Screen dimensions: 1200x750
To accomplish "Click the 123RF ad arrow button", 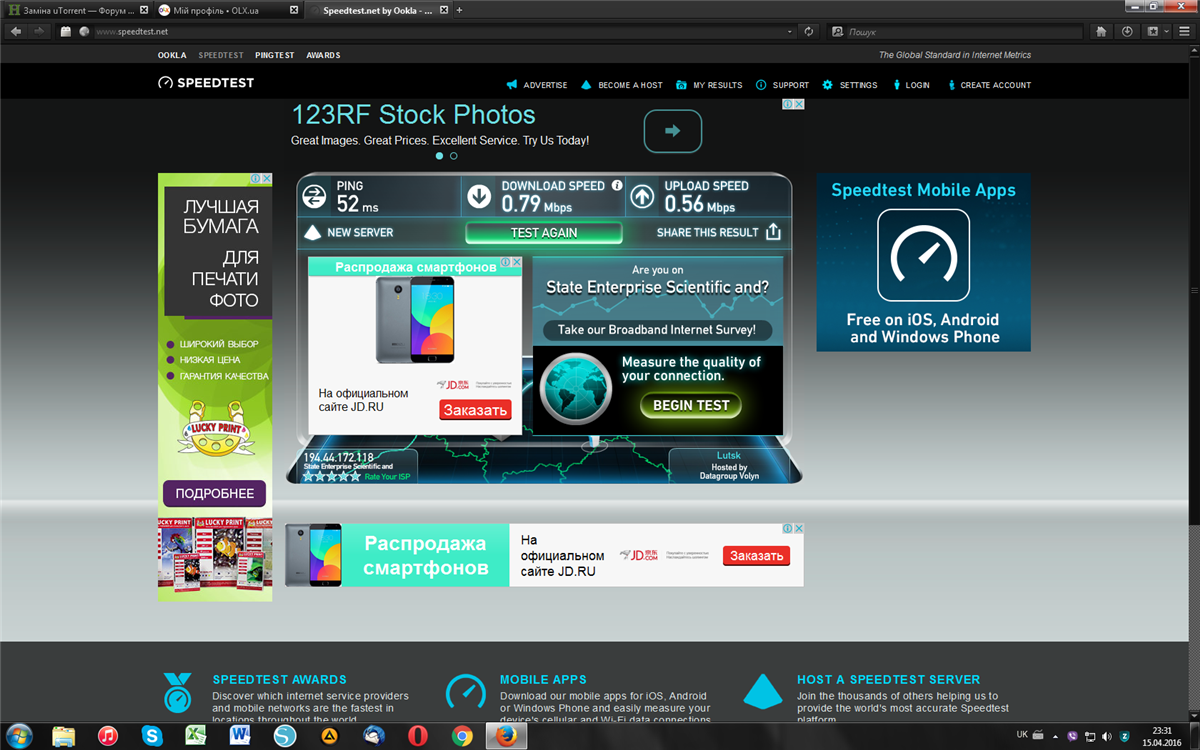I will (672, 131).
